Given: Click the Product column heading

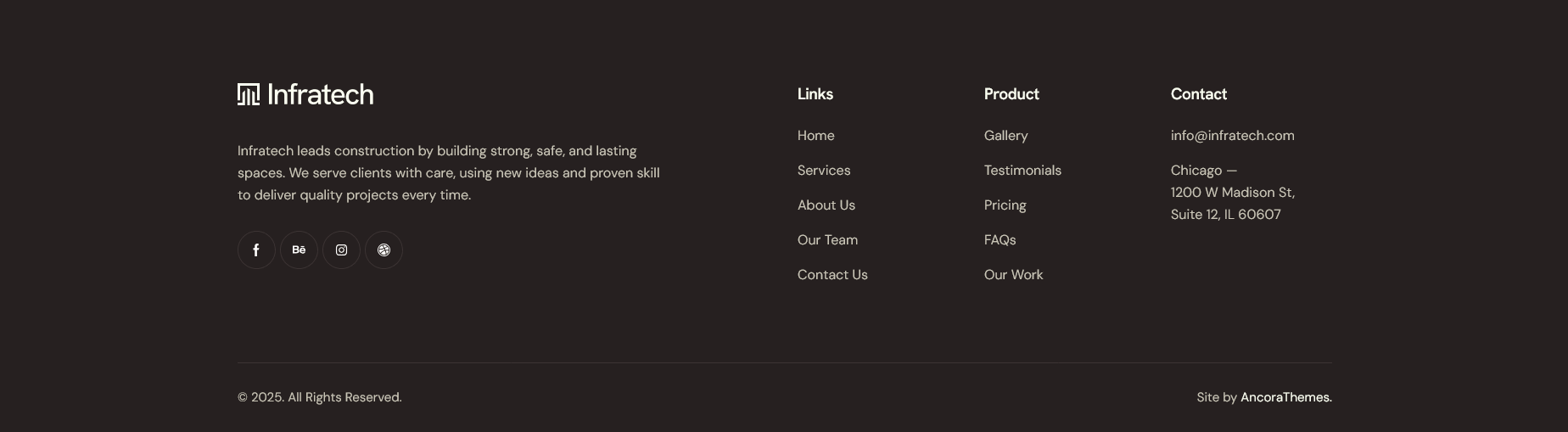Looking at the screenshot, I should pyautogui.click(x=1011, y=94).
